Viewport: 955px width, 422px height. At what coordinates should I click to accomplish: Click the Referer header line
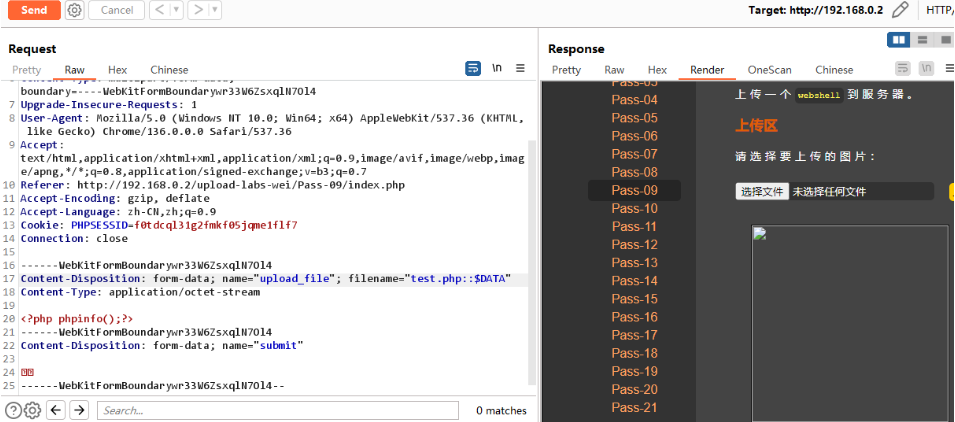(213, 185)
